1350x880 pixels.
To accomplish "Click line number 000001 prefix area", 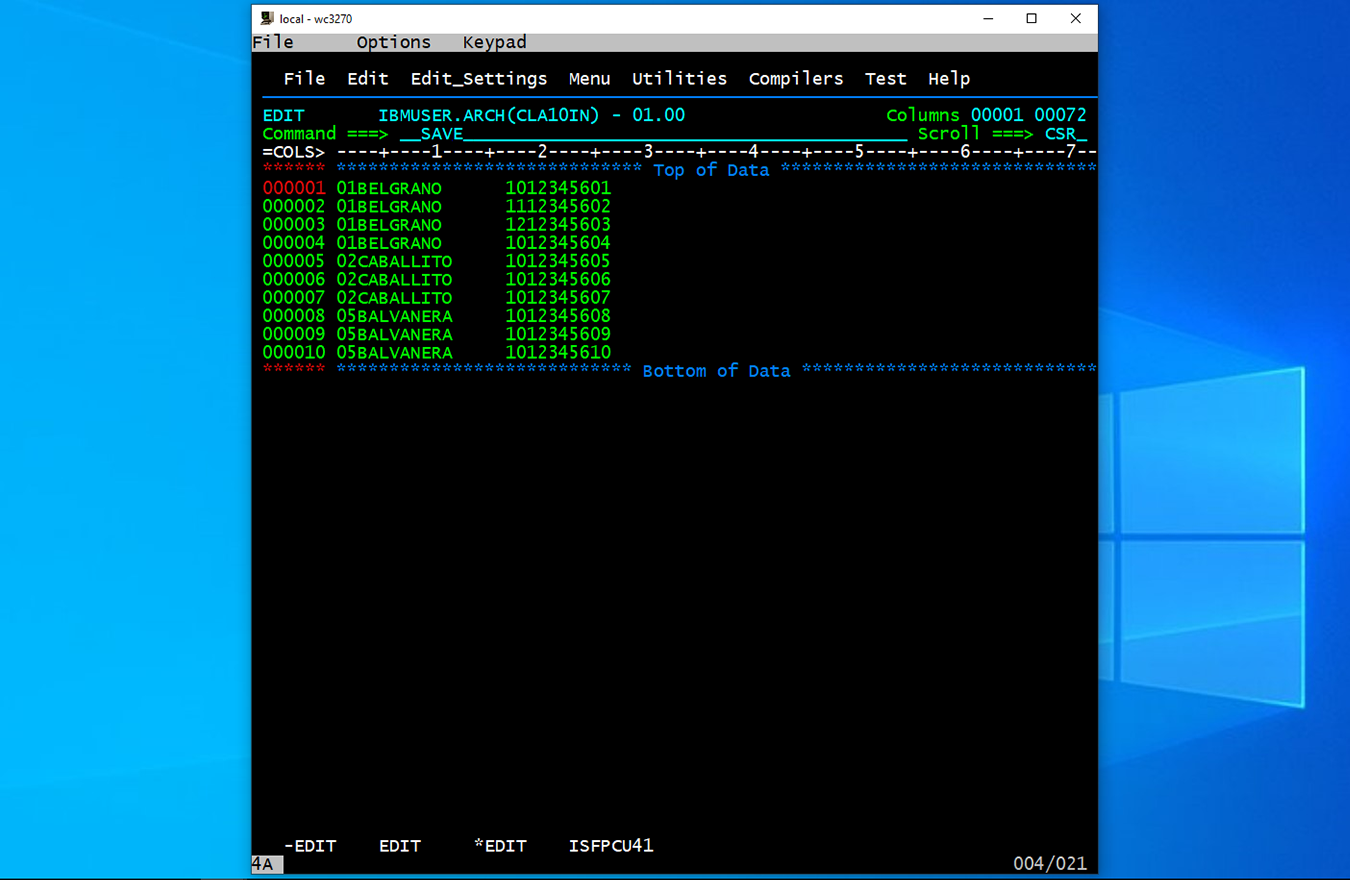I will 293,188.
